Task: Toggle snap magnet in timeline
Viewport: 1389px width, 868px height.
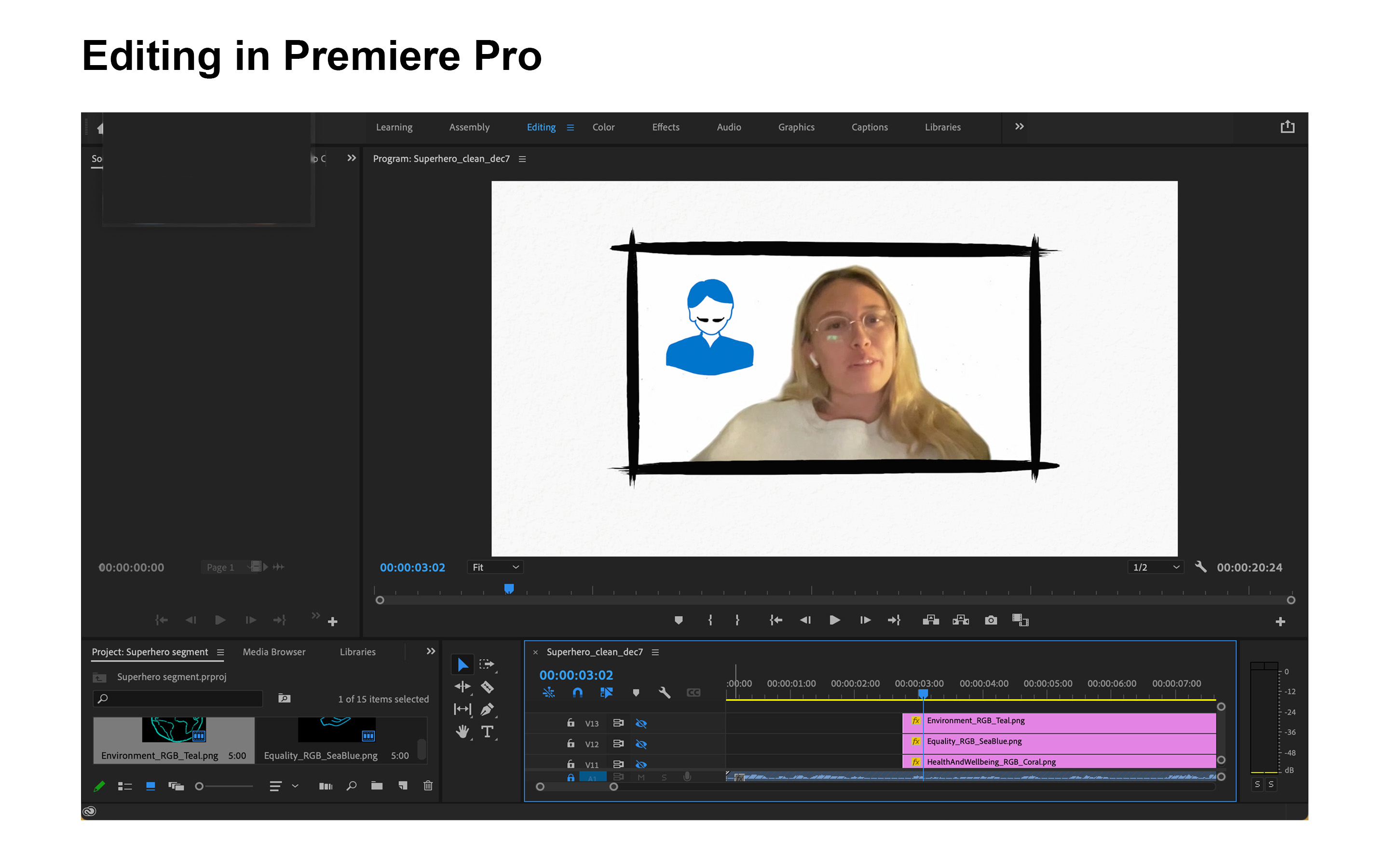Action: point(577,692)
